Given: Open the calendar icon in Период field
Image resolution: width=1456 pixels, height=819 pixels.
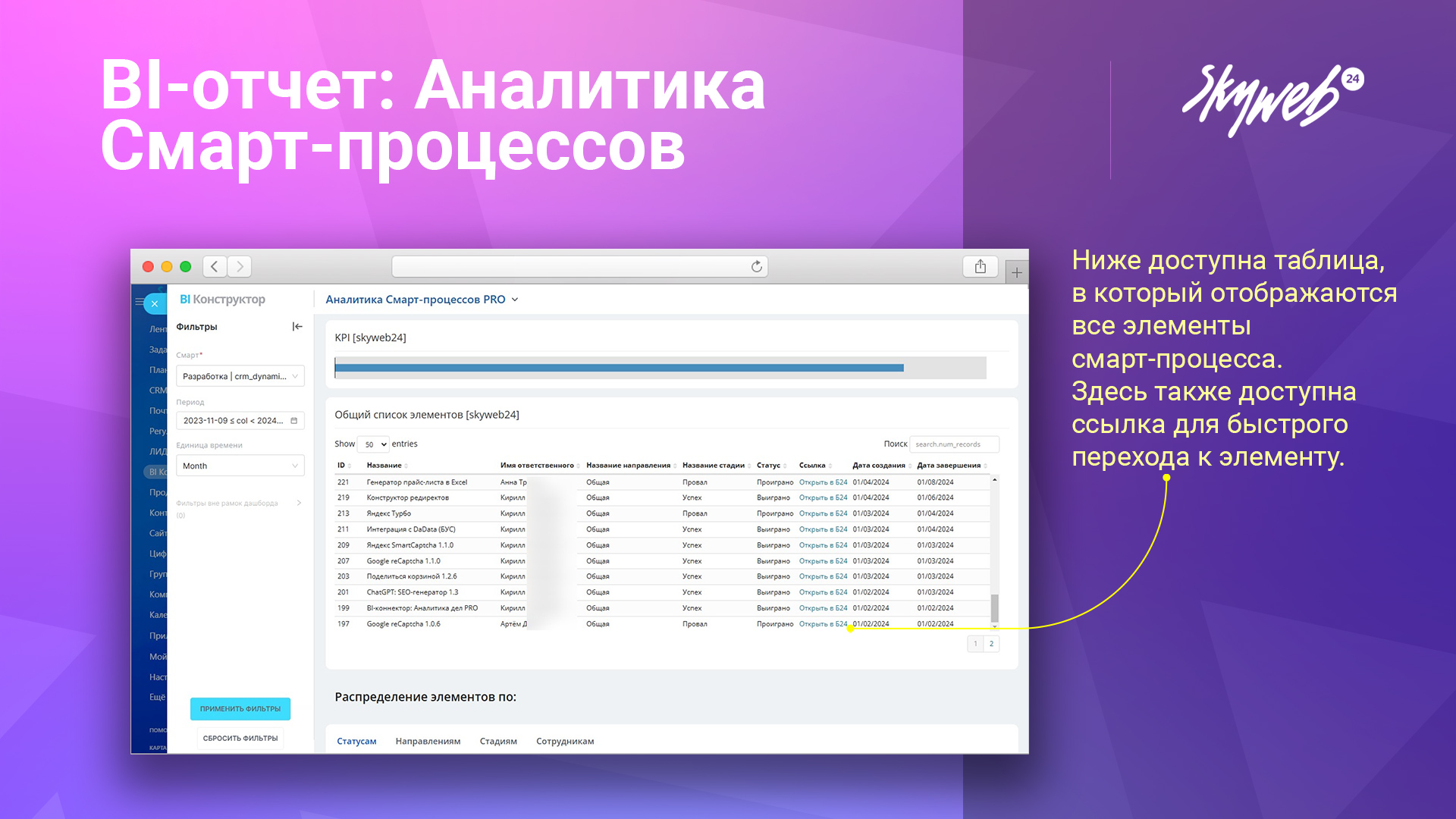Looking at the screenshot, I should point(294,420).
